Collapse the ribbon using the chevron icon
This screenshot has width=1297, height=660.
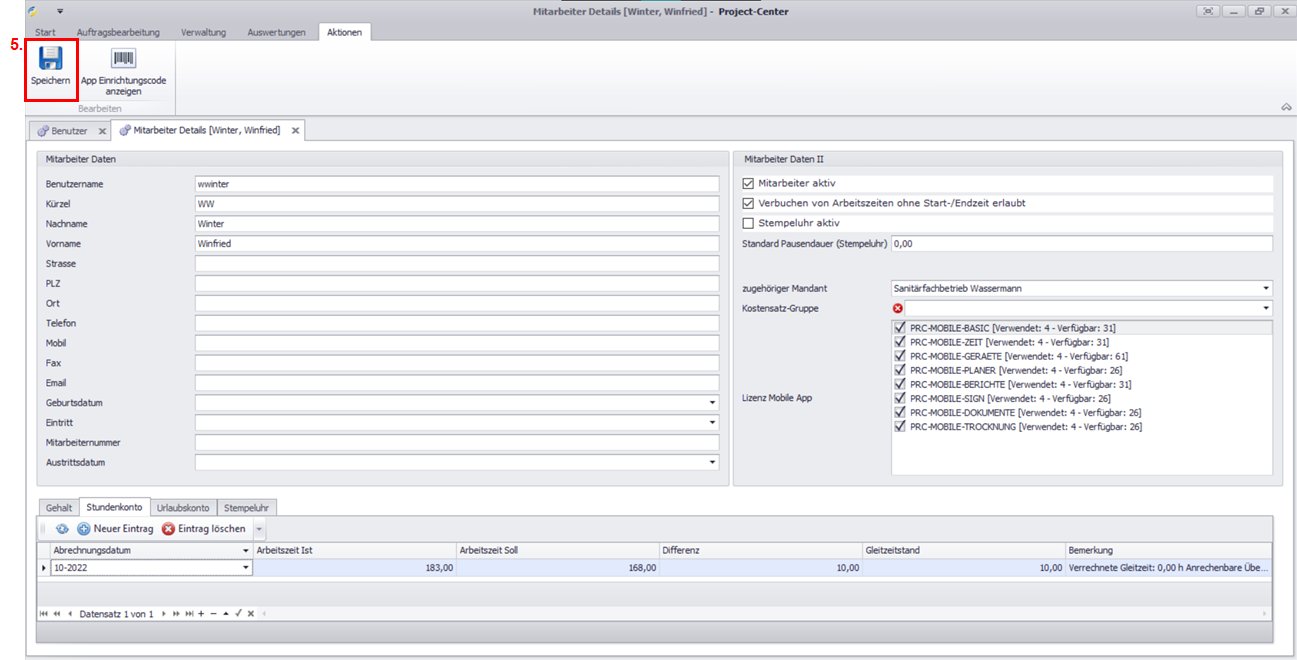1285,107
